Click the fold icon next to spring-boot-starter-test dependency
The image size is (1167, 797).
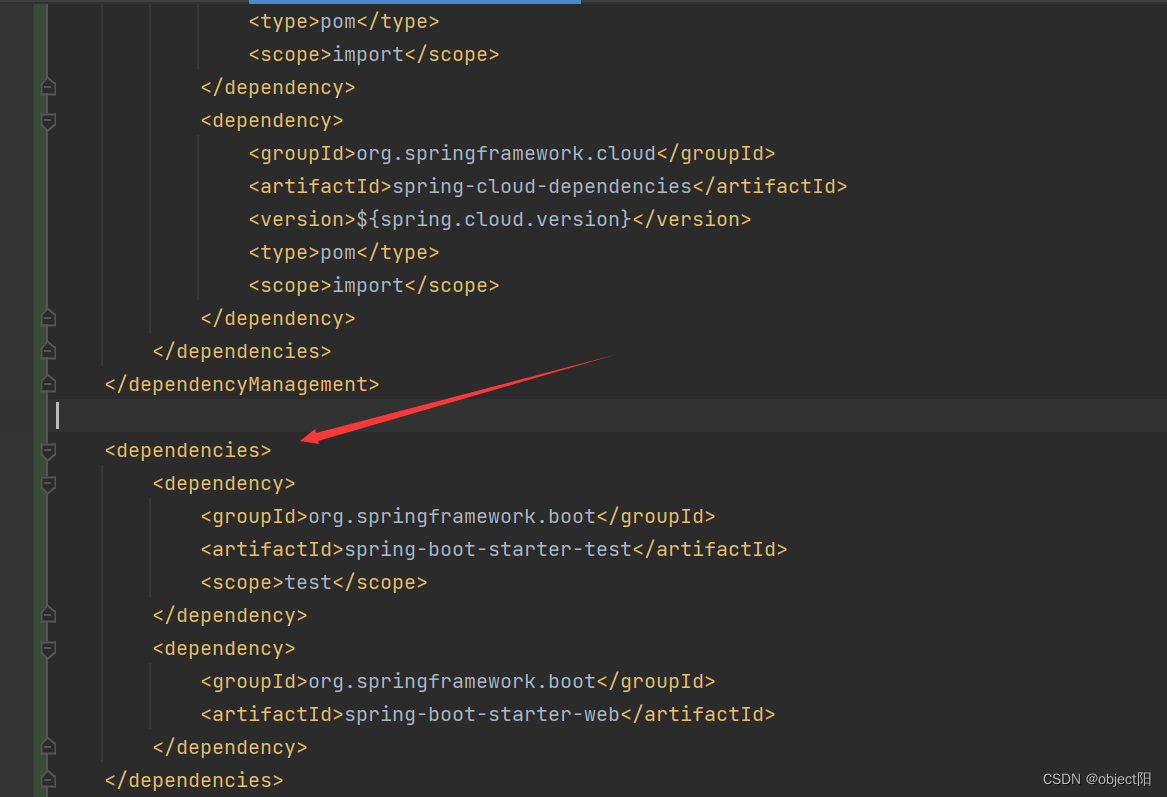click(x=47, y=484)
